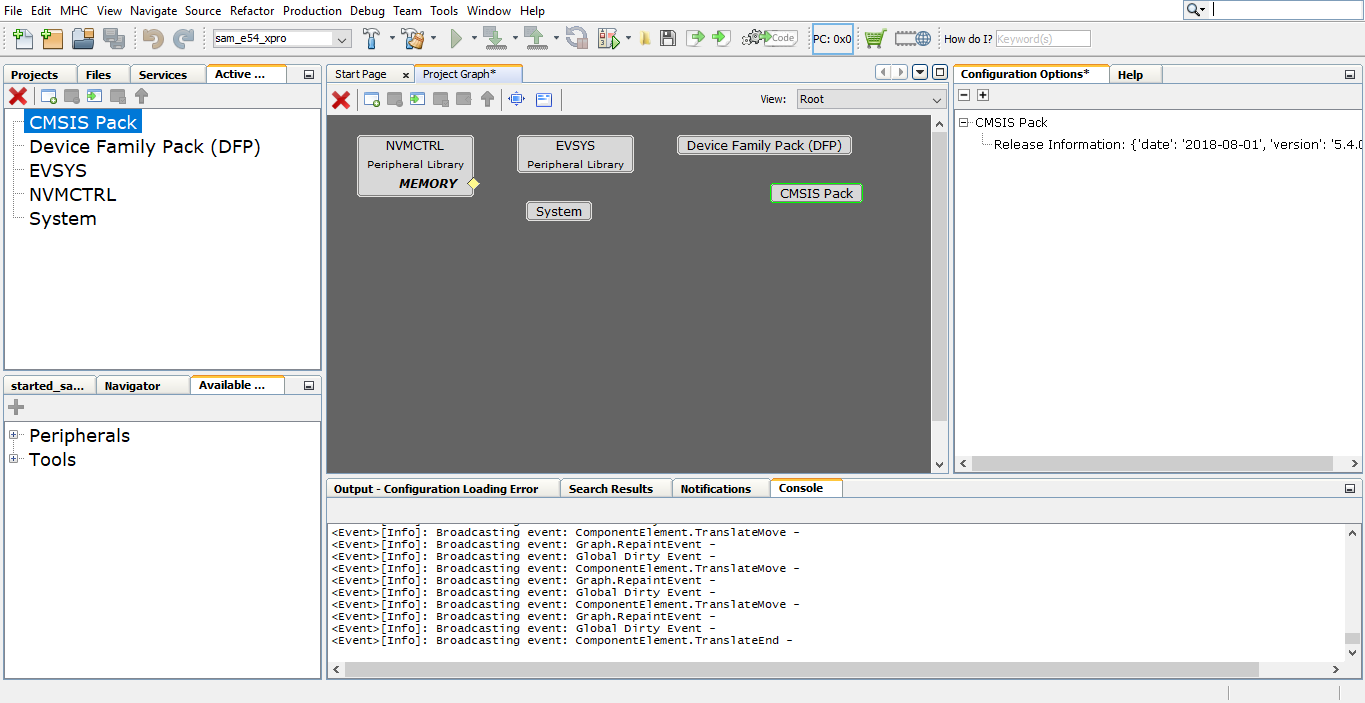Open the Embedded Store shopping cart

872,38
